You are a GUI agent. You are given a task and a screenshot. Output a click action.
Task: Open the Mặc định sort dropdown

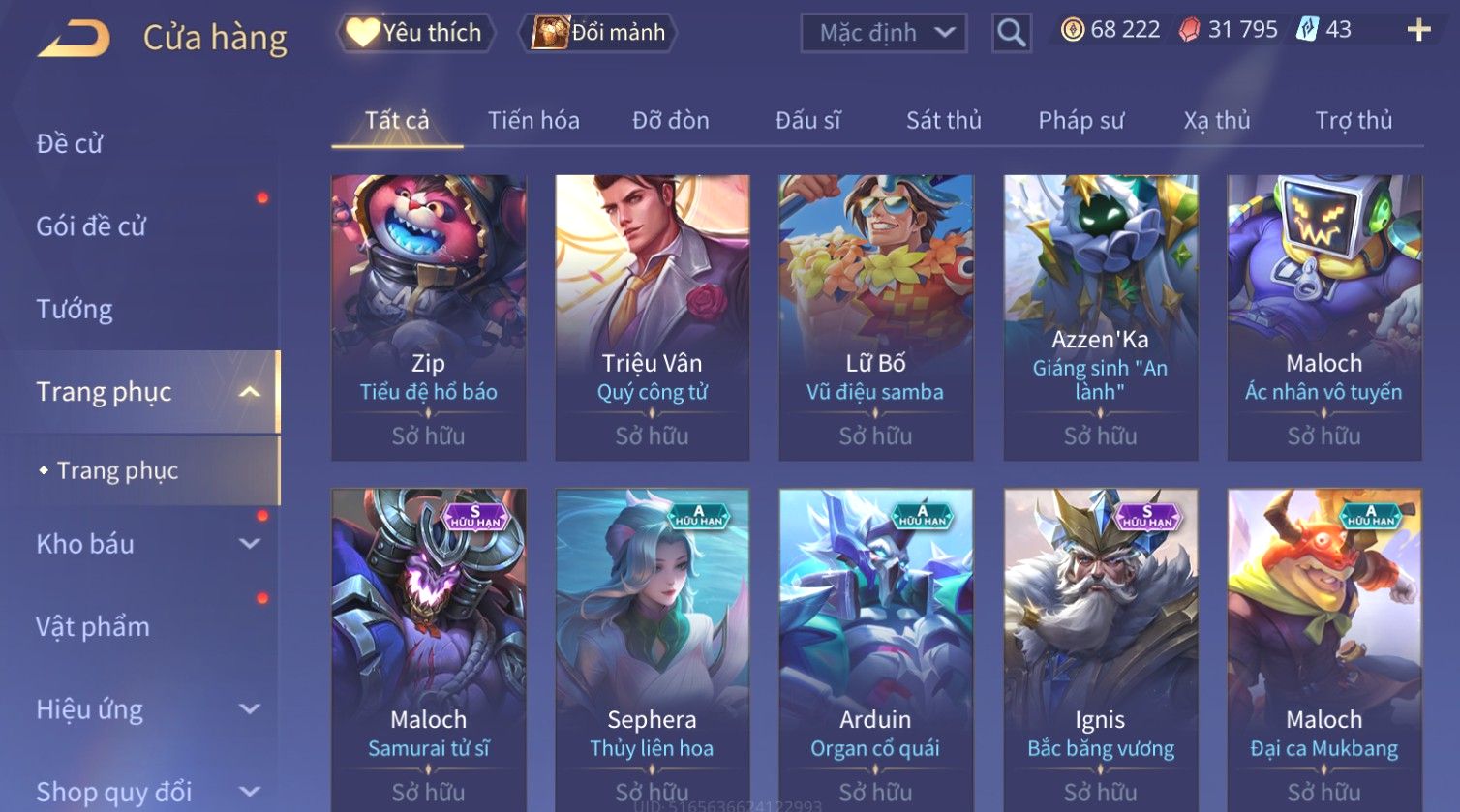(x=883, y=33)
